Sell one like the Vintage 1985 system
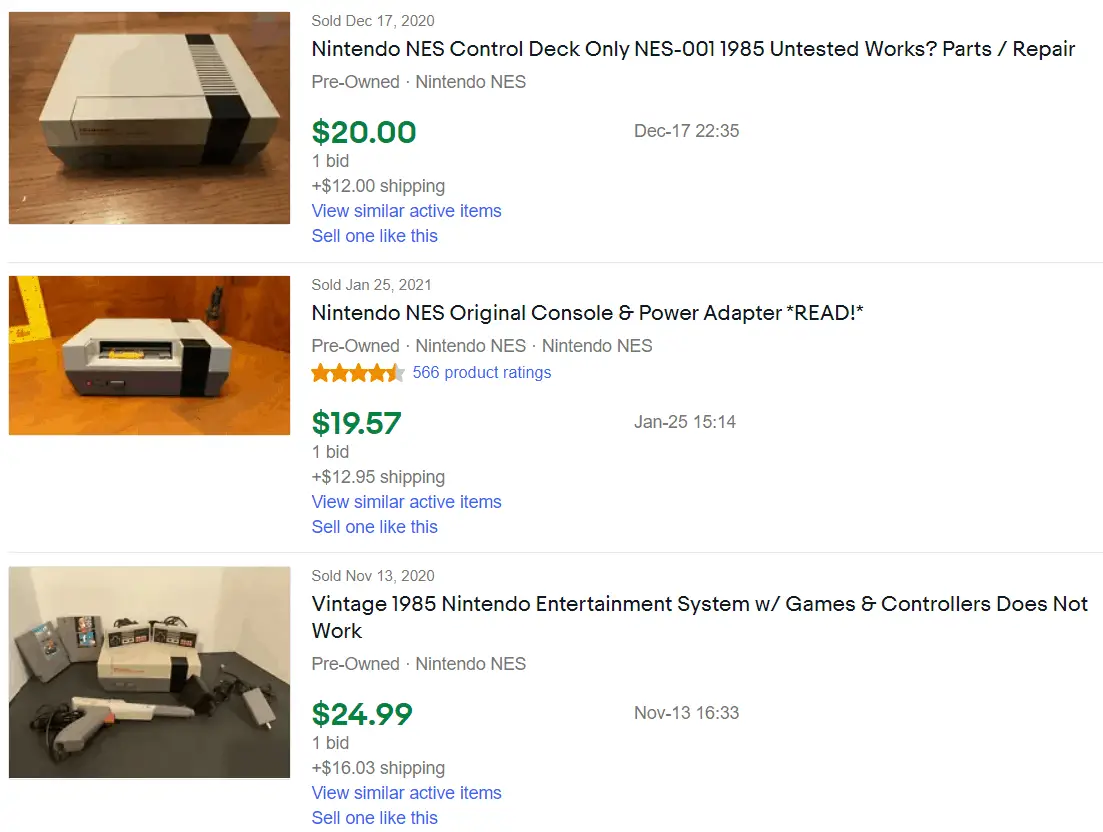This screenshot has width=1103, height=832. 374,817
